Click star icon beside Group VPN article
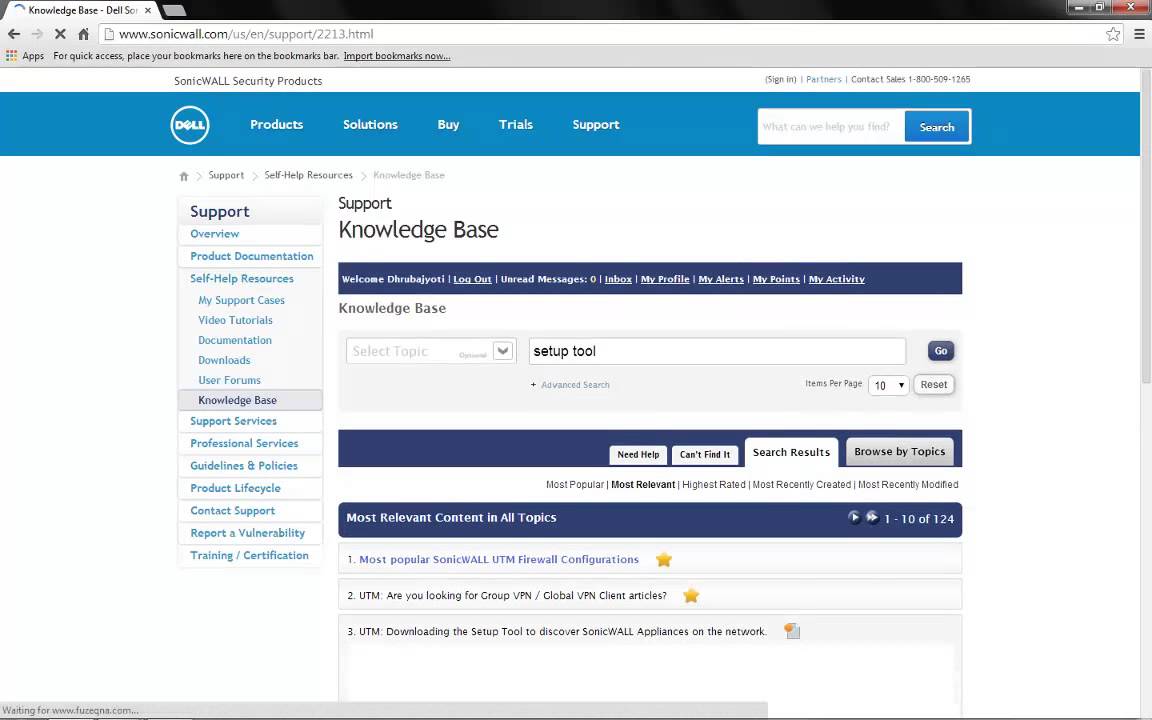This screenshot has width=1152, height=720. 691,596
